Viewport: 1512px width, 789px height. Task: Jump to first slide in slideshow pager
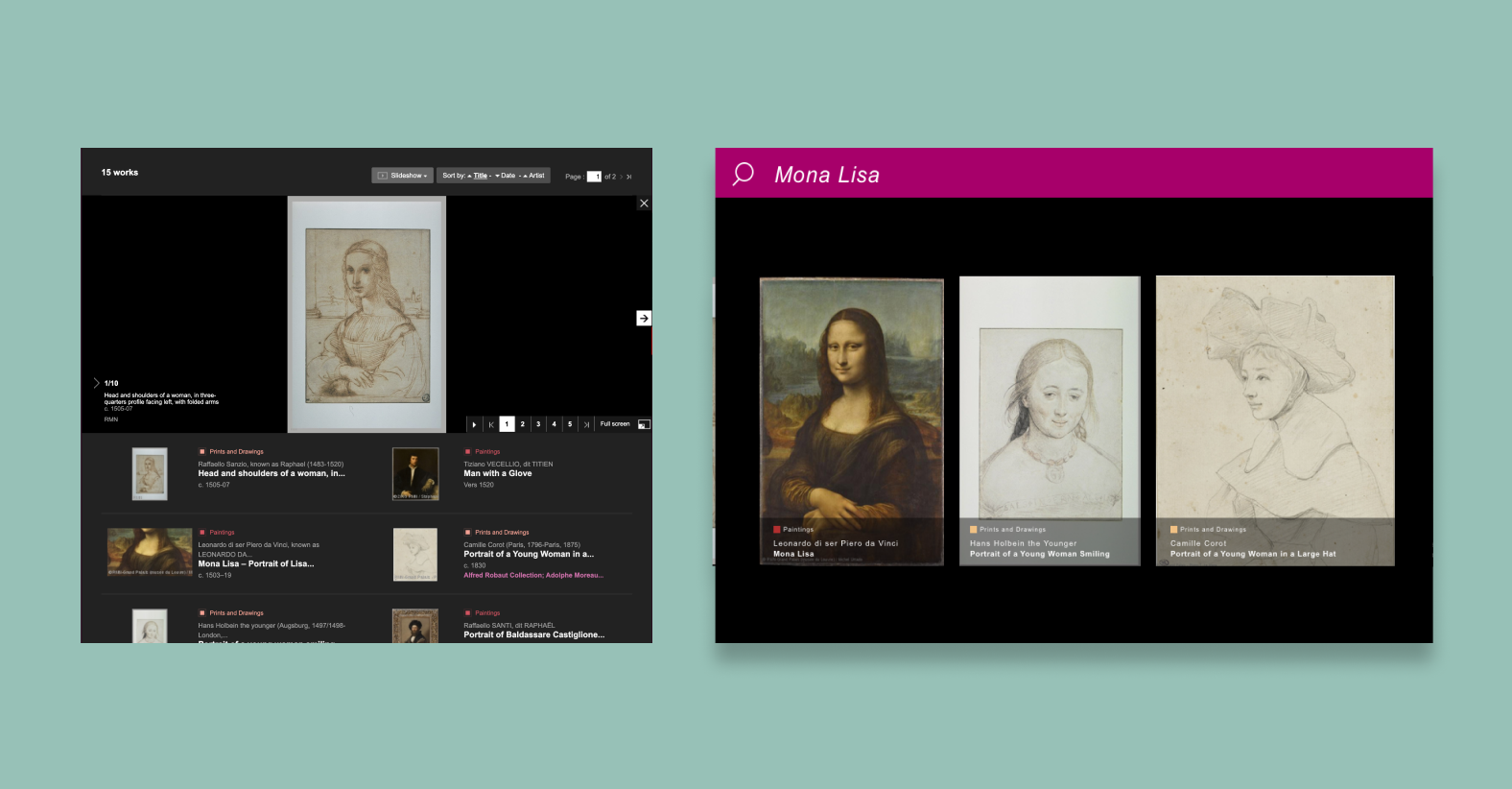pos(490,424)
